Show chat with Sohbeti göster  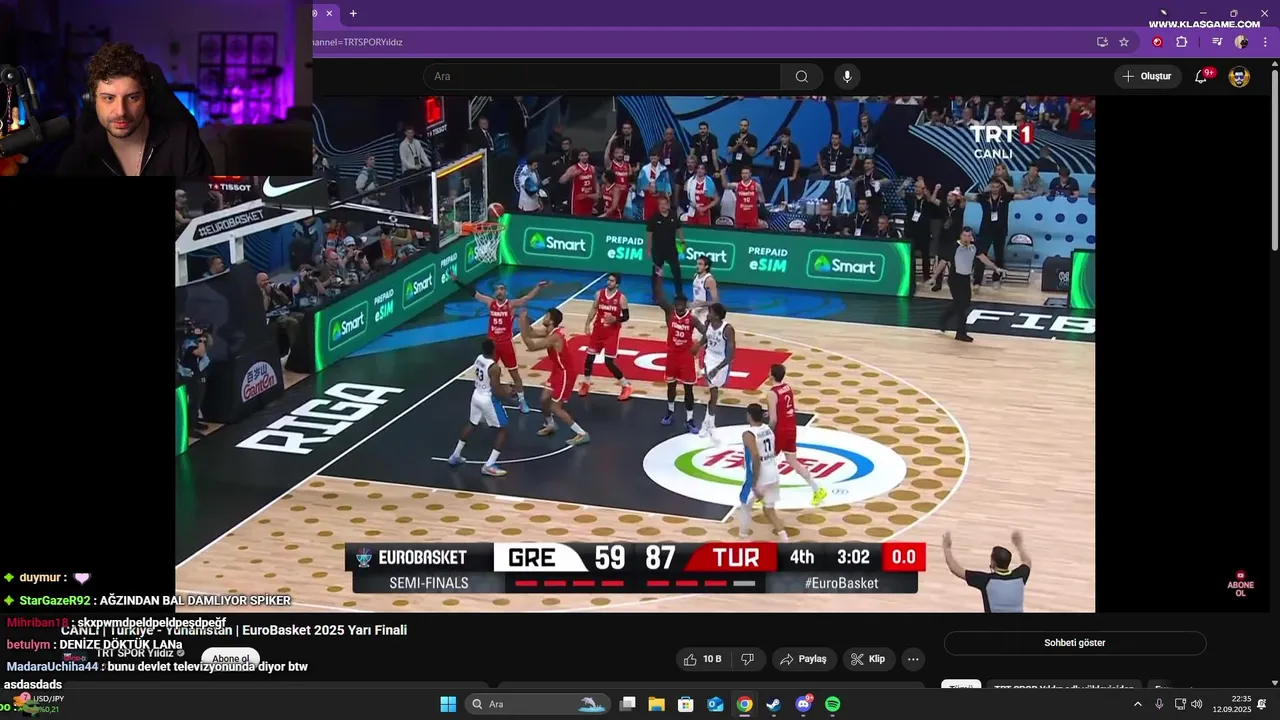tap(1075, 643)
